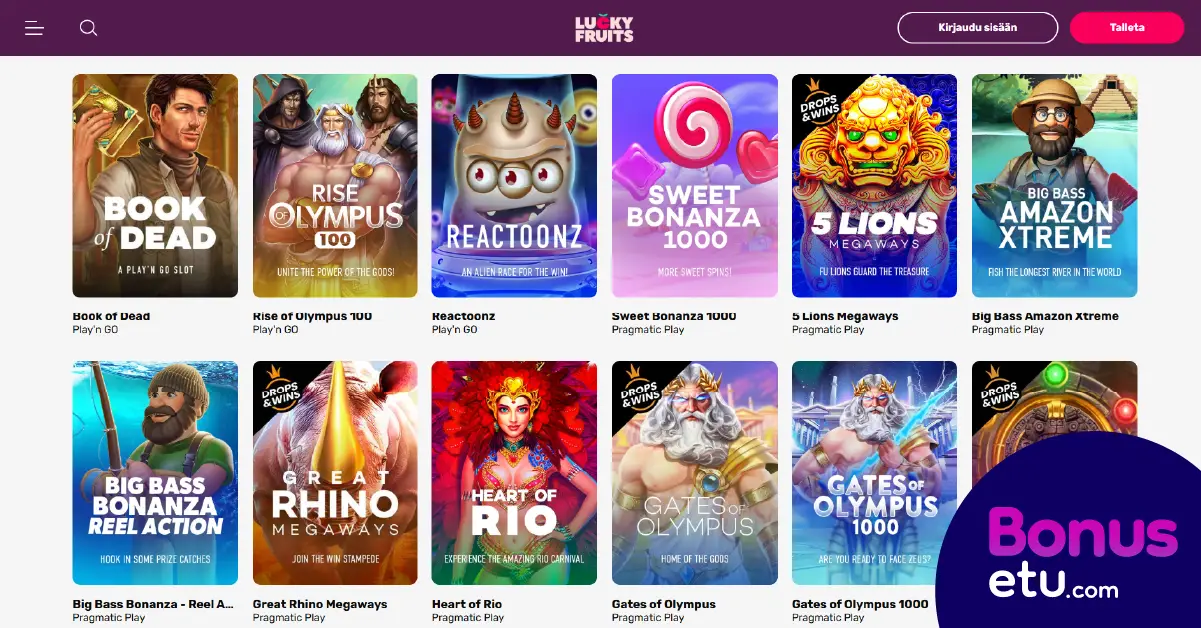Image resolution: width=1201 pixels, height=628 pixels.
Task: Click the Great Rhino Megaways title link
Action: point(321,604)
